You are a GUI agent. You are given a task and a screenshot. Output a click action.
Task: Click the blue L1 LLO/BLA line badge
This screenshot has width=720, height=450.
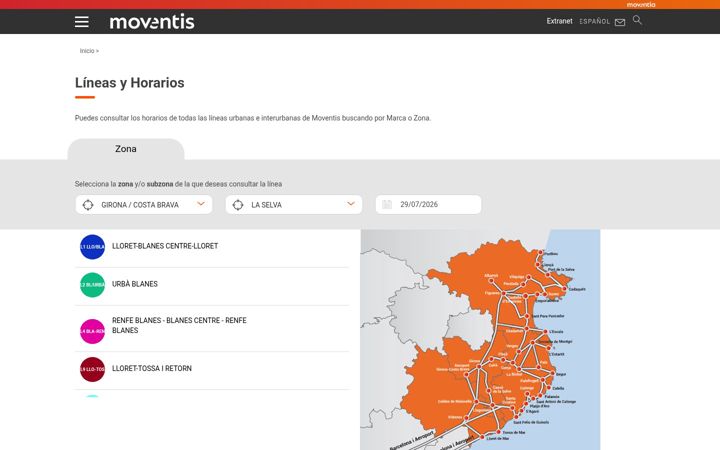click(x=92, y=247)
